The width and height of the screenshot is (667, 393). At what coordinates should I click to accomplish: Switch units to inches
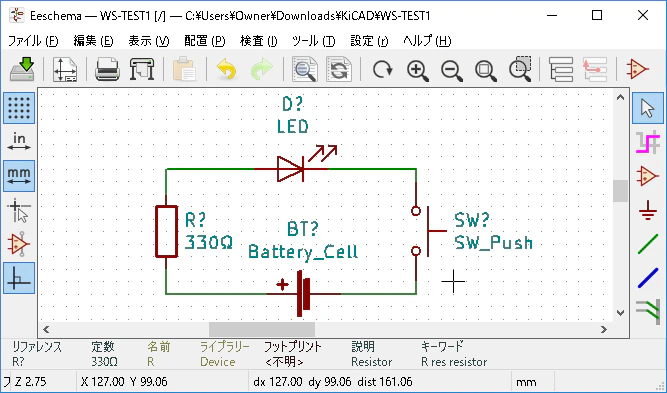pyautogui.click(x=19, y=142)
